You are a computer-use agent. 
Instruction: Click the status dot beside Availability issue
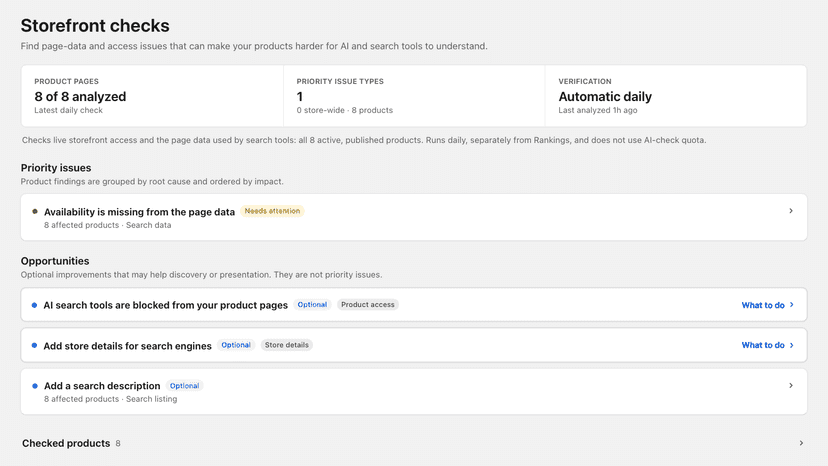(35, 211)
